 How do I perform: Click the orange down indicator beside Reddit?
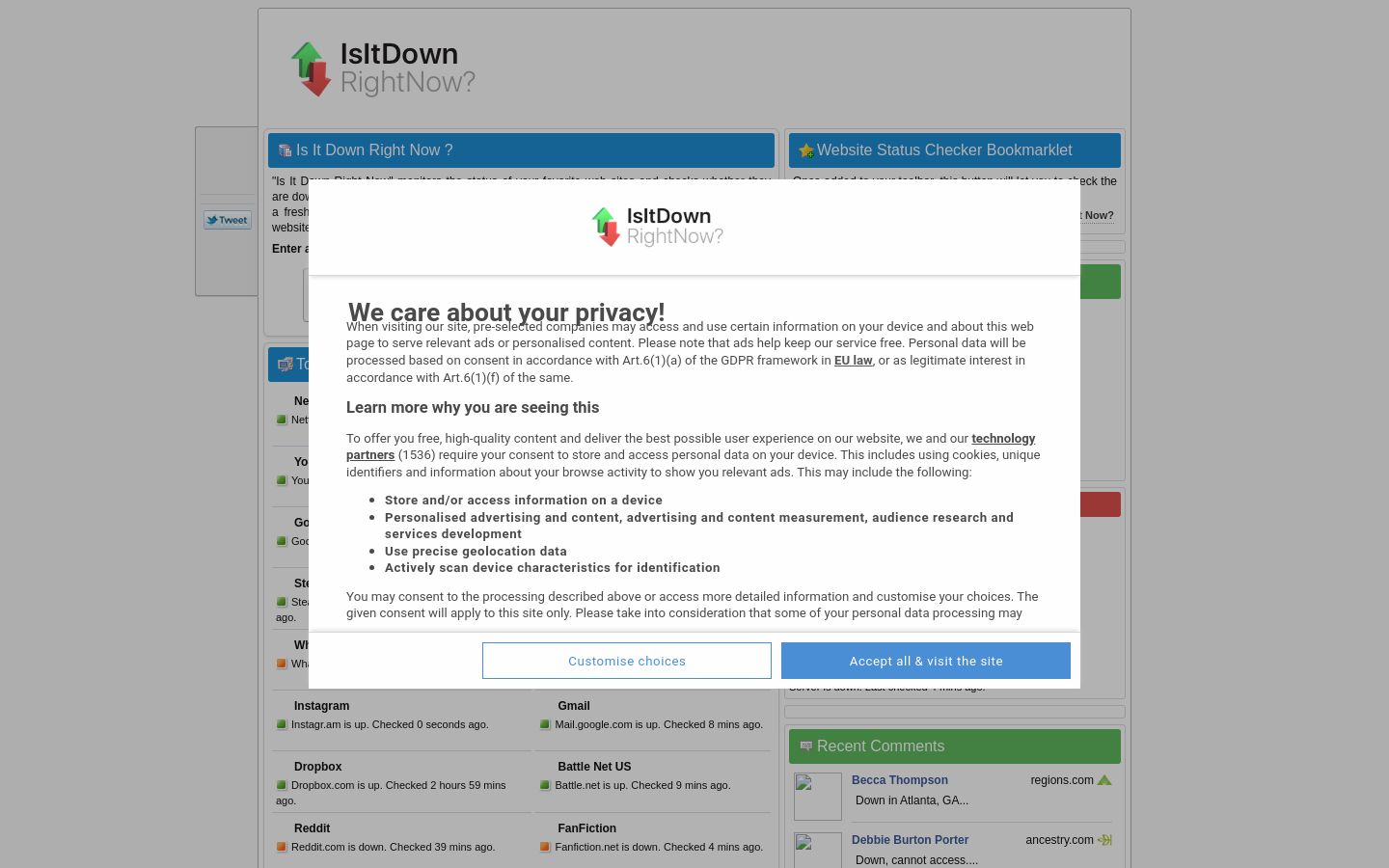[x=282, y=847]
